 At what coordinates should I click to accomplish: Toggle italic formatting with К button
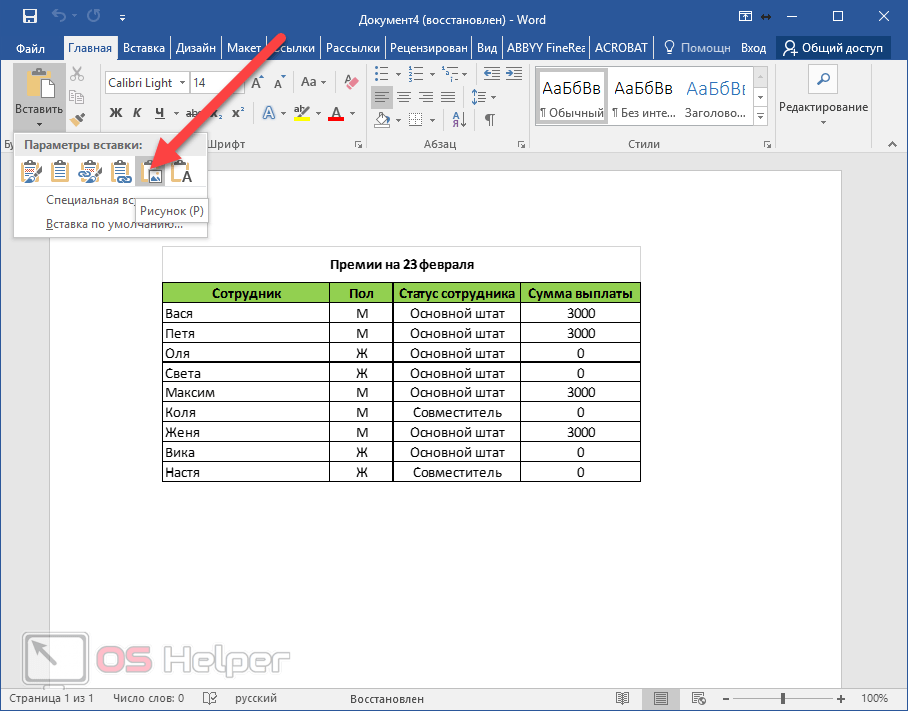coord(137,113)
